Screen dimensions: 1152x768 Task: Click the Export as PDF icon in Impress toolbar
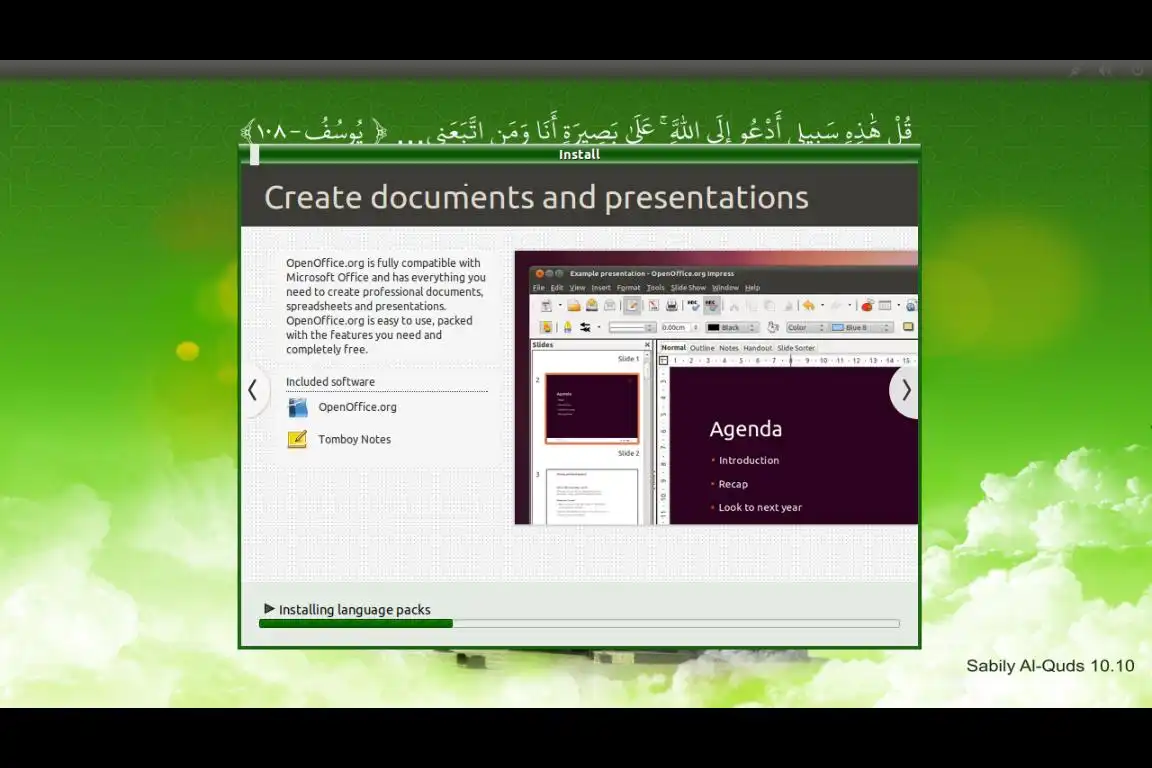coord(654,306)
